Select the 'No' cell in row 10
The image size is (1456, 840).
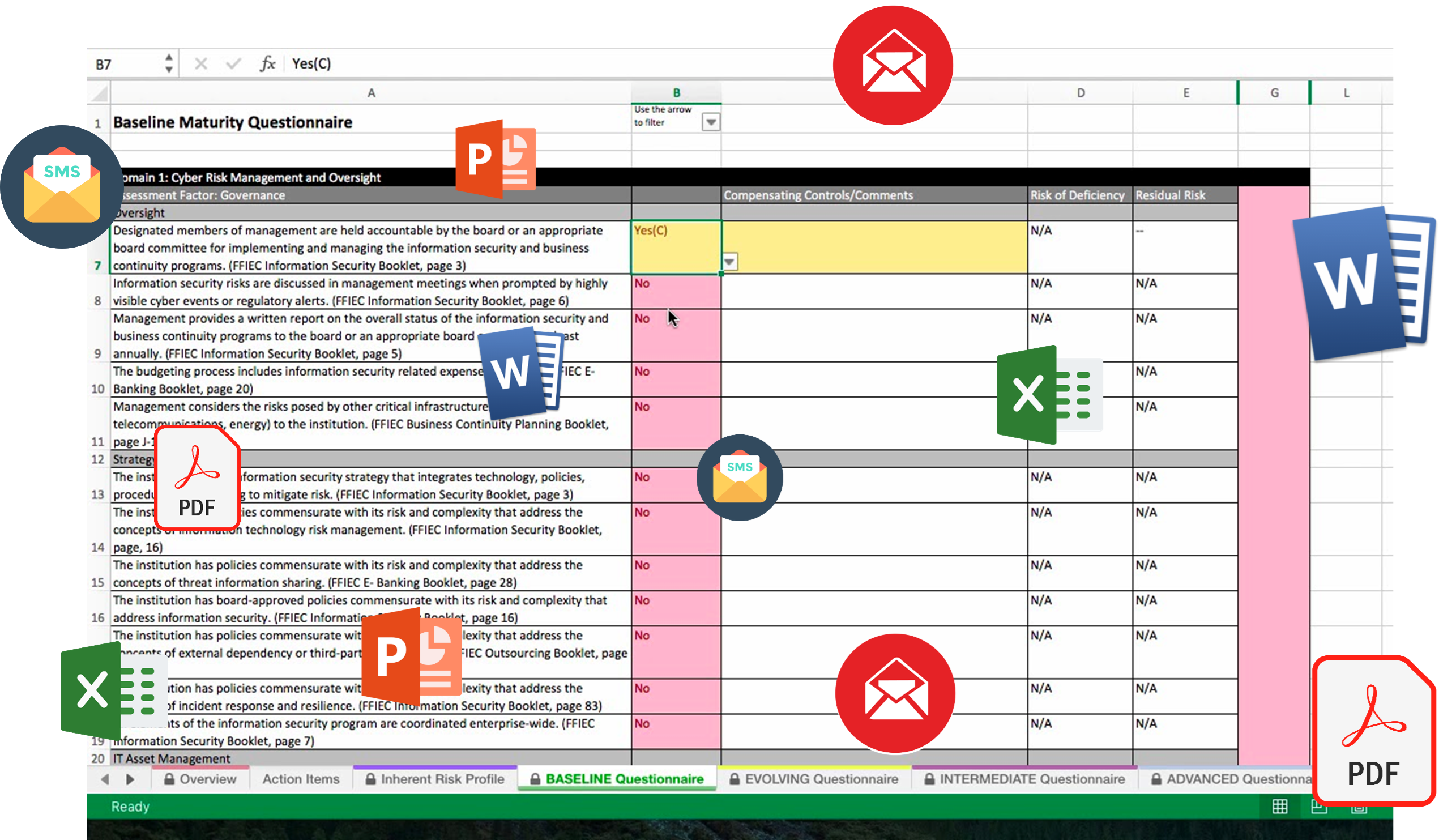coord(676,380)
